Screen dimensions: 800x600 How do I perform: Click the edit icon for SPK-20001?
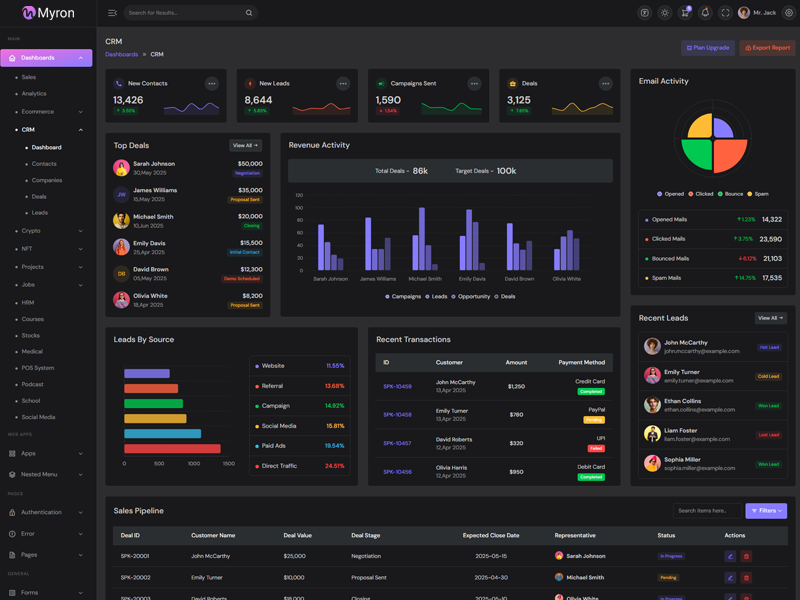[730, 556]
